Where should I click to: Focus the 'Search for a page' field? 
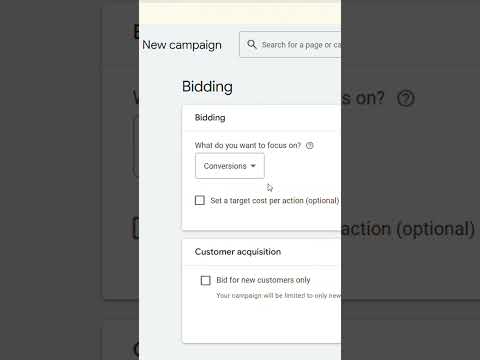[290, 45]
